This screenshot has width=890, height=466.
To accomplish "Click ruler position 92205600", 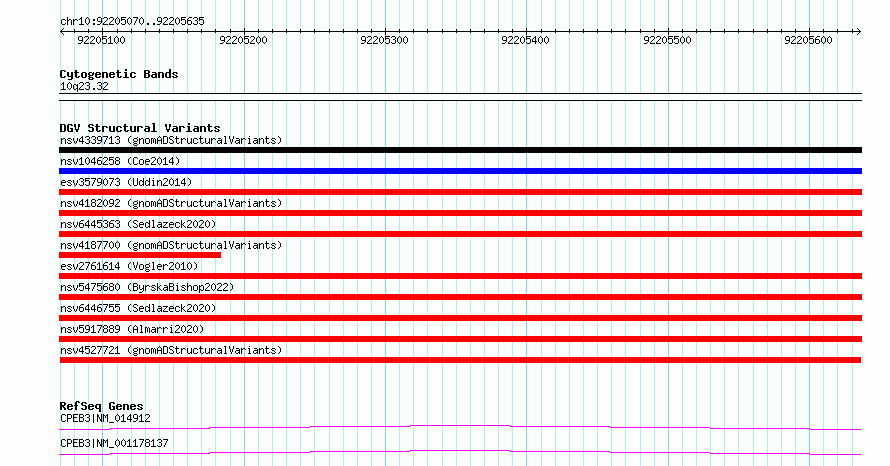I will pos(808,40).
